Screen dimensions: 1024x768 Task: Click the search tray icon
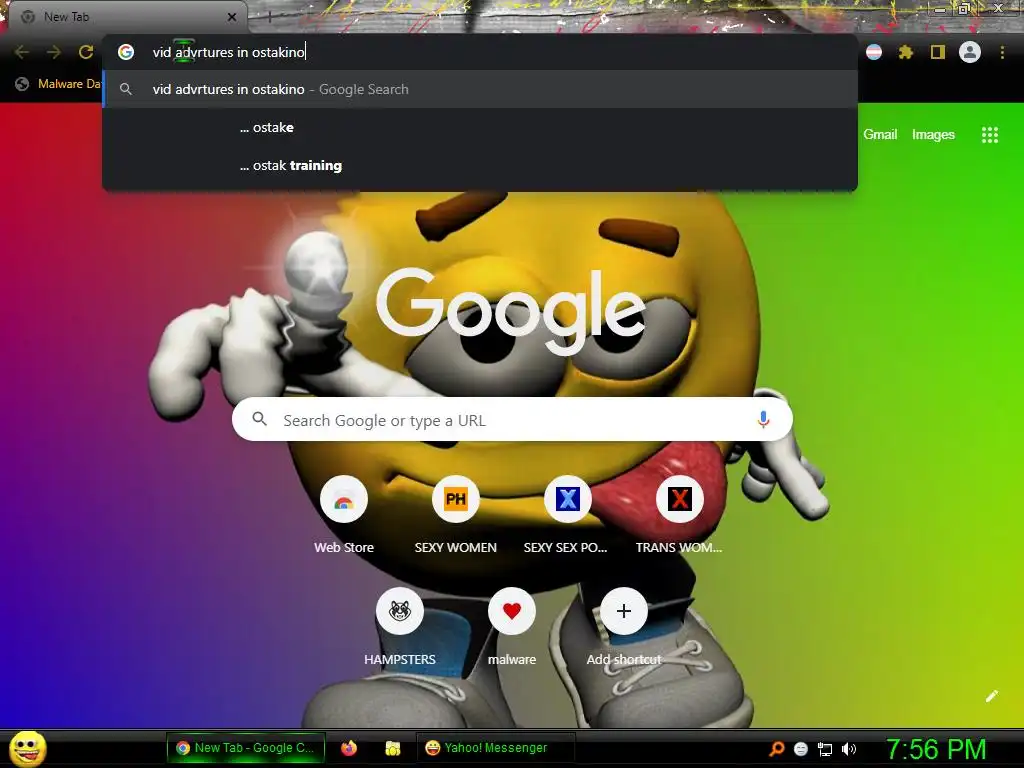[776, 749]
